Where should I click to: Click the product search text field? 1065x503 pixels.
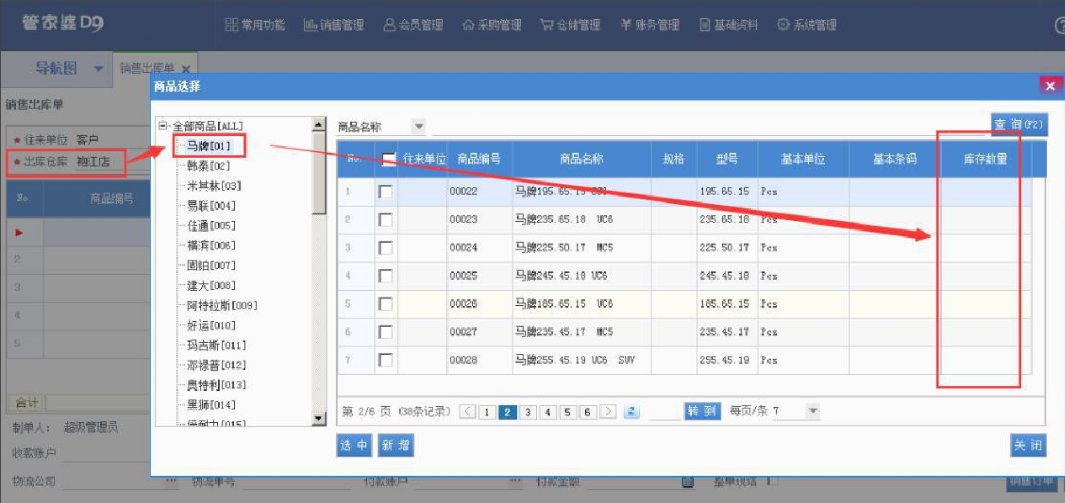[708, 126]
